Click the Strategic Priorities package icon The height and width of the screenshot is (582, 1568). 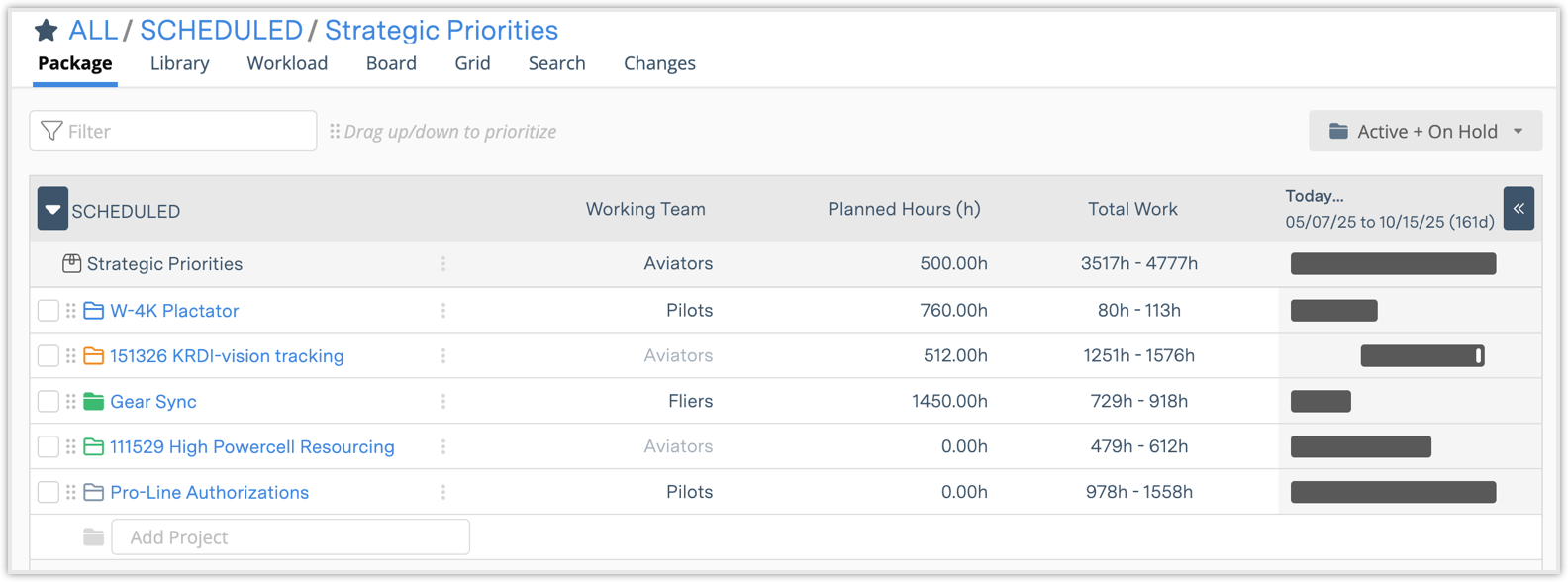tap(71, 264)
